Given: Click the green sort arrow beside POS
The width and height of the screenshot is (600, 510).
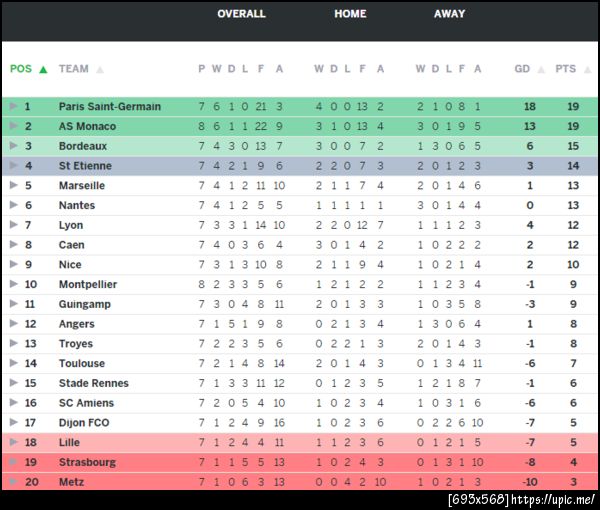Looking at the screenshot, I should (x=43, y=70).
